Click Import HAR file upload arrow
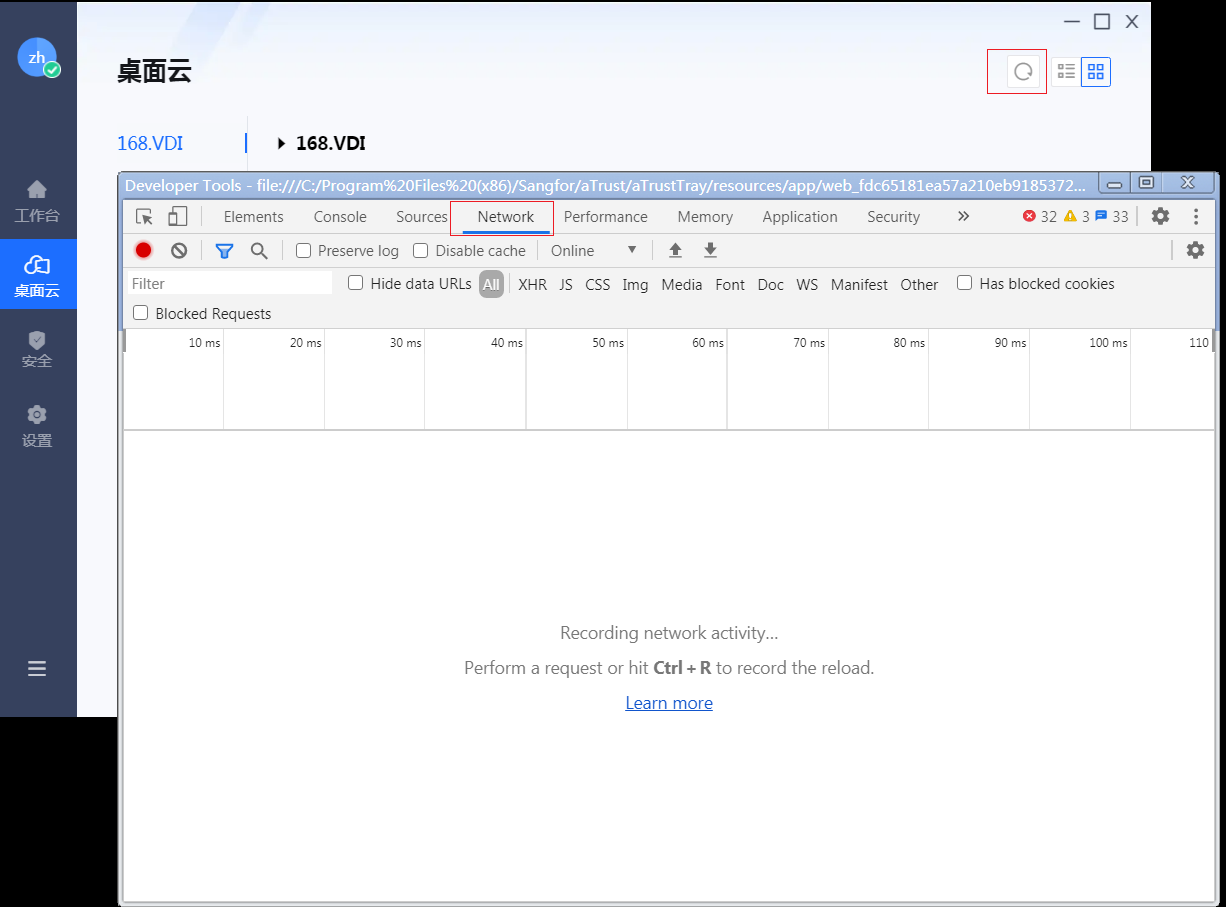 (675, 251)
